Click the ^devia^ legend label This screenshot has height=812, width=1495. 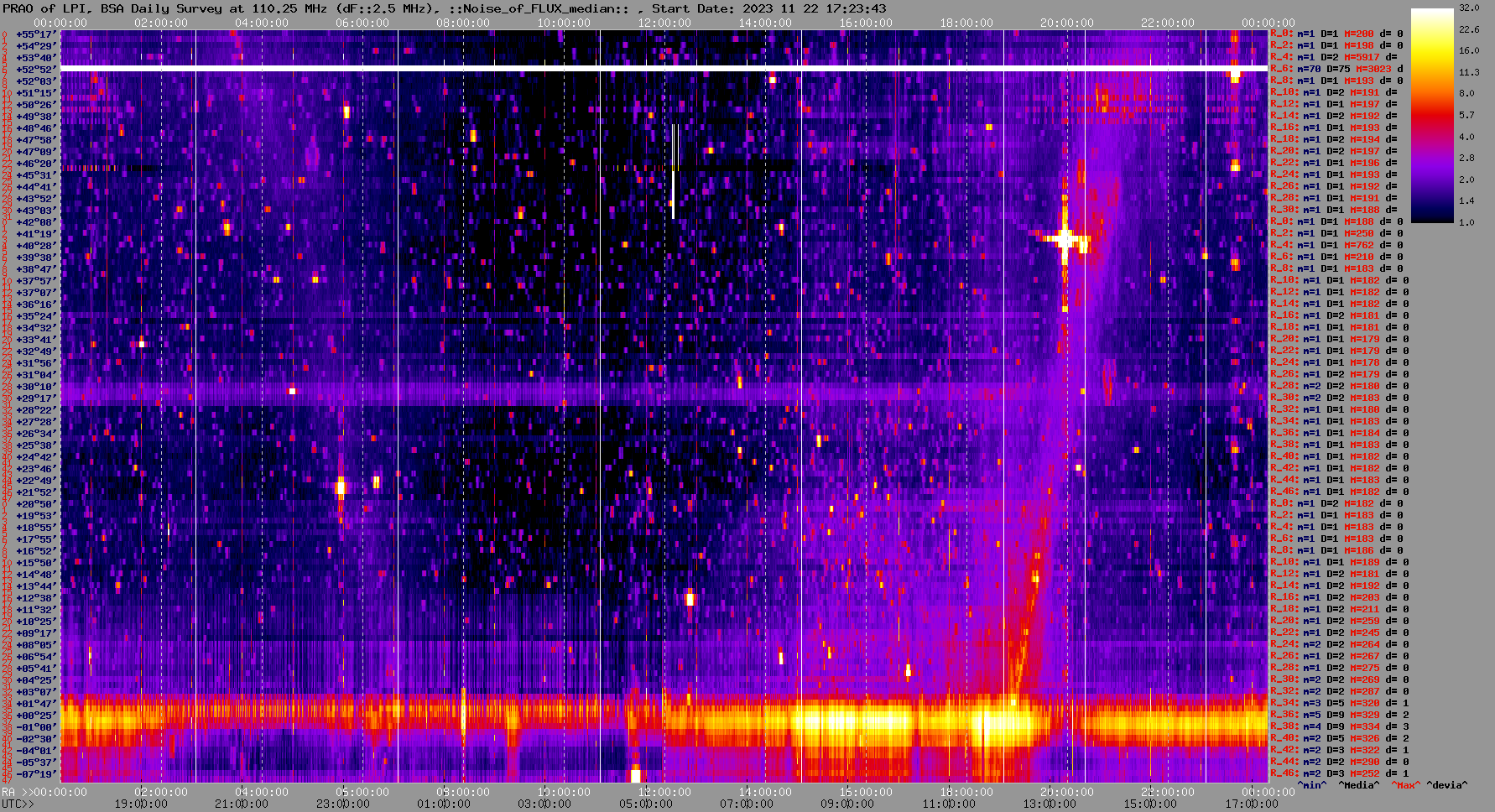tap(1447, 785)
